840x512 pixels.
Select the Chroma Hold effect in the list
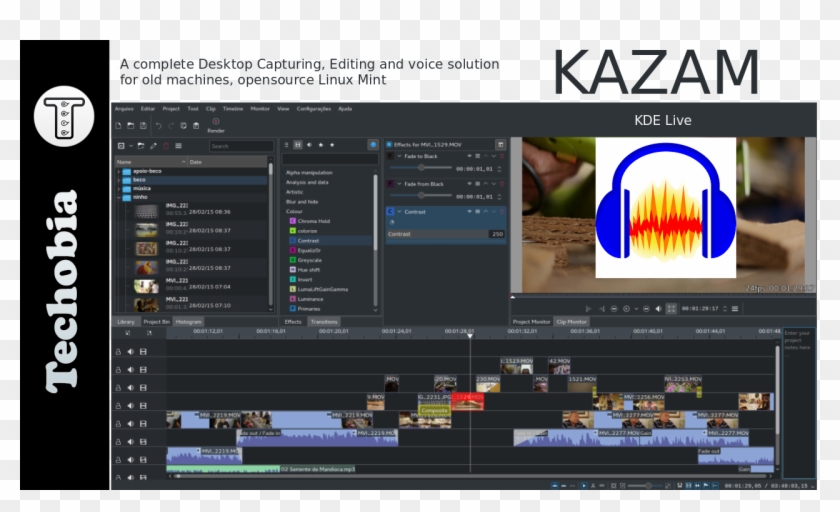(x=313, y=220)
